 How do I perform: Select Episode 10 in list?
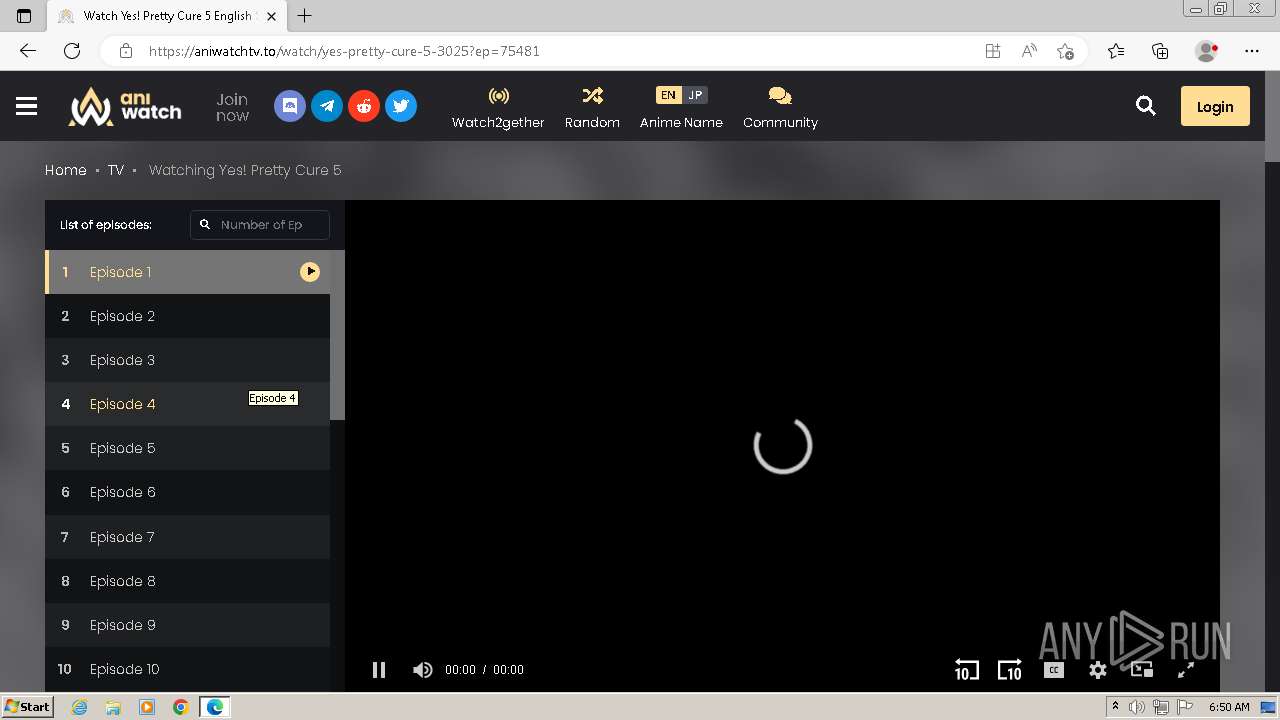click(188, 669)
